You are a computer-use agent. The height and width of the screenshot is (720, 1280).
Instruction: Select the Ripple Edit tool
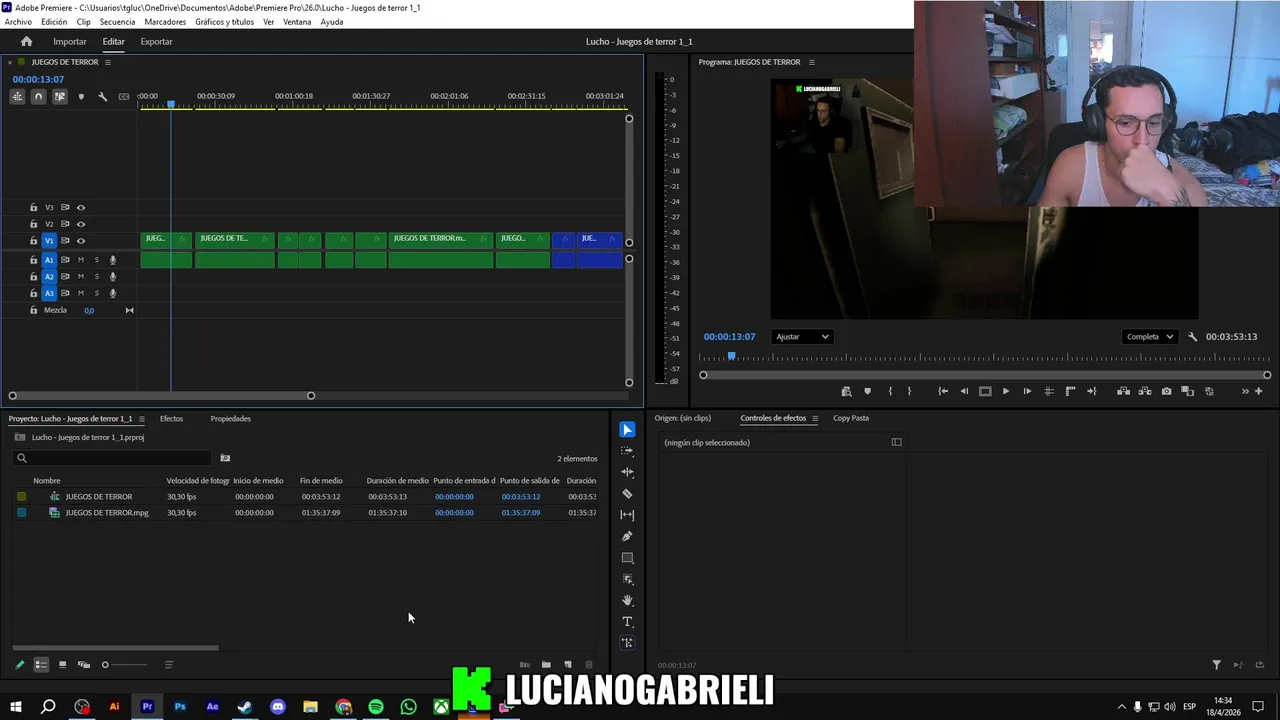pyautogui.click(x=627, y=472)
